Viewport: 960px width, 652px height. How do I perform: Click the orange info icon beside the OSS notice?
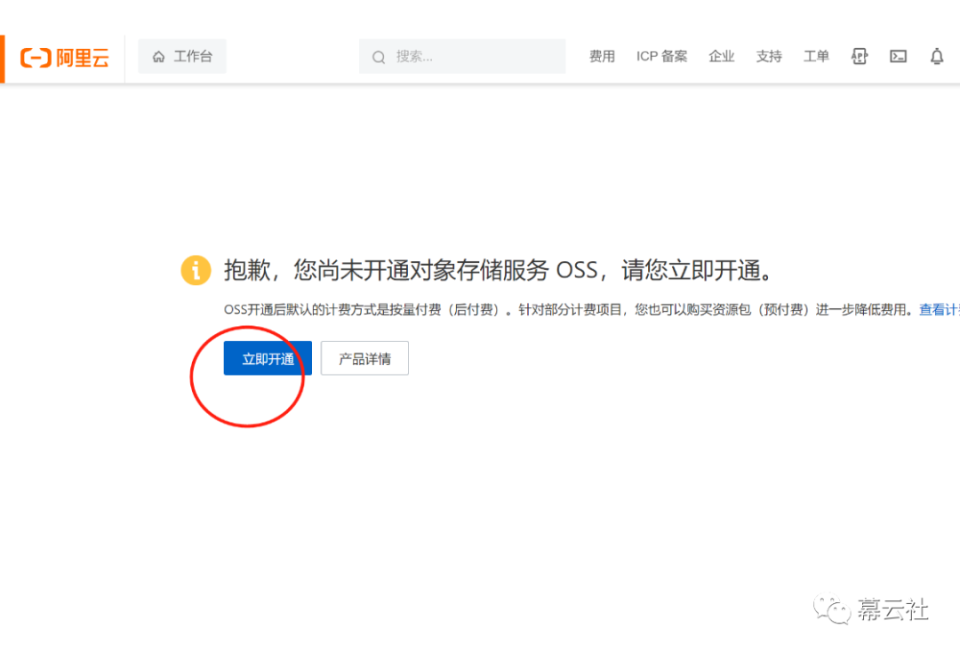click(195, 270)
